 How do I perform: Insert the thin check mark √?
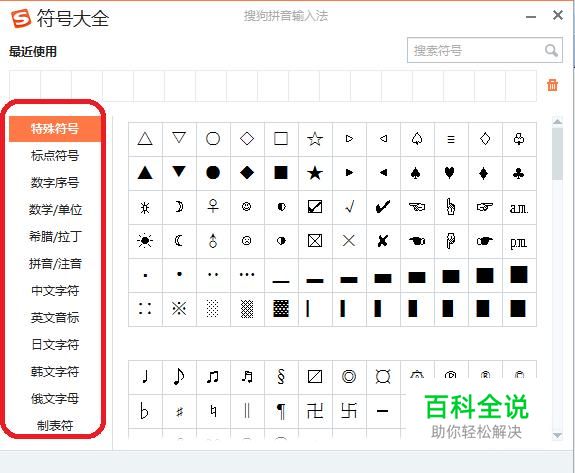(x=349, y=207)
